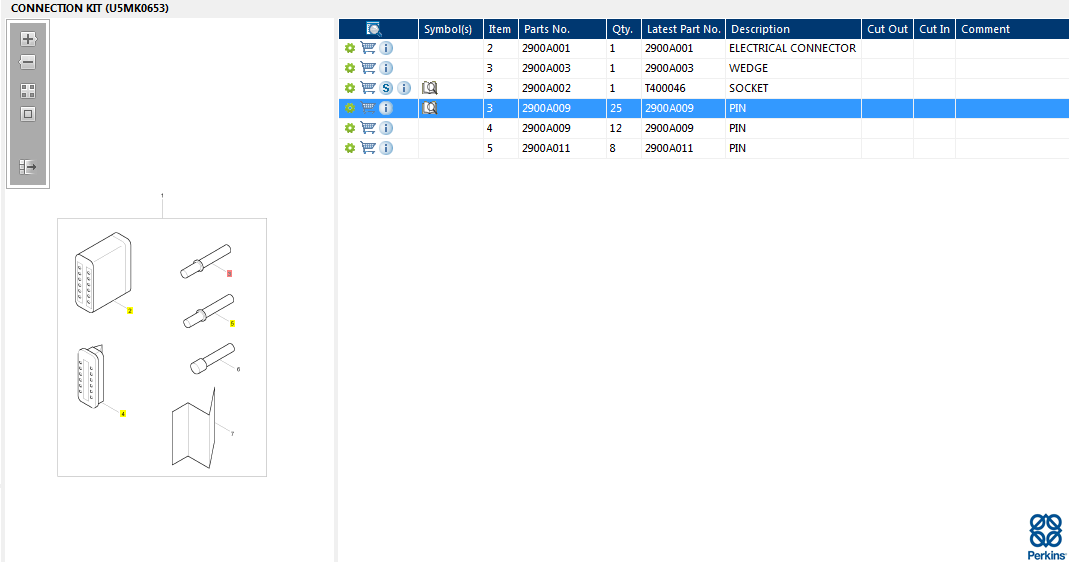Open info for SOCKET part
This screenshot has height=562, width=1069.
click(x=404, y=88)
